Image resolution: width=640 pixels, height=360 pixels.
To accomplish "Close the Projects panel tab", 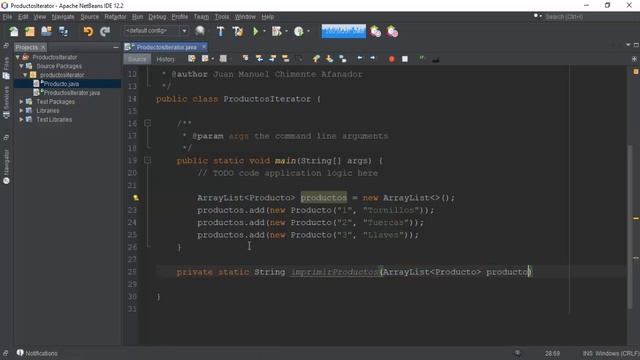I will click(x=43, y=48).
